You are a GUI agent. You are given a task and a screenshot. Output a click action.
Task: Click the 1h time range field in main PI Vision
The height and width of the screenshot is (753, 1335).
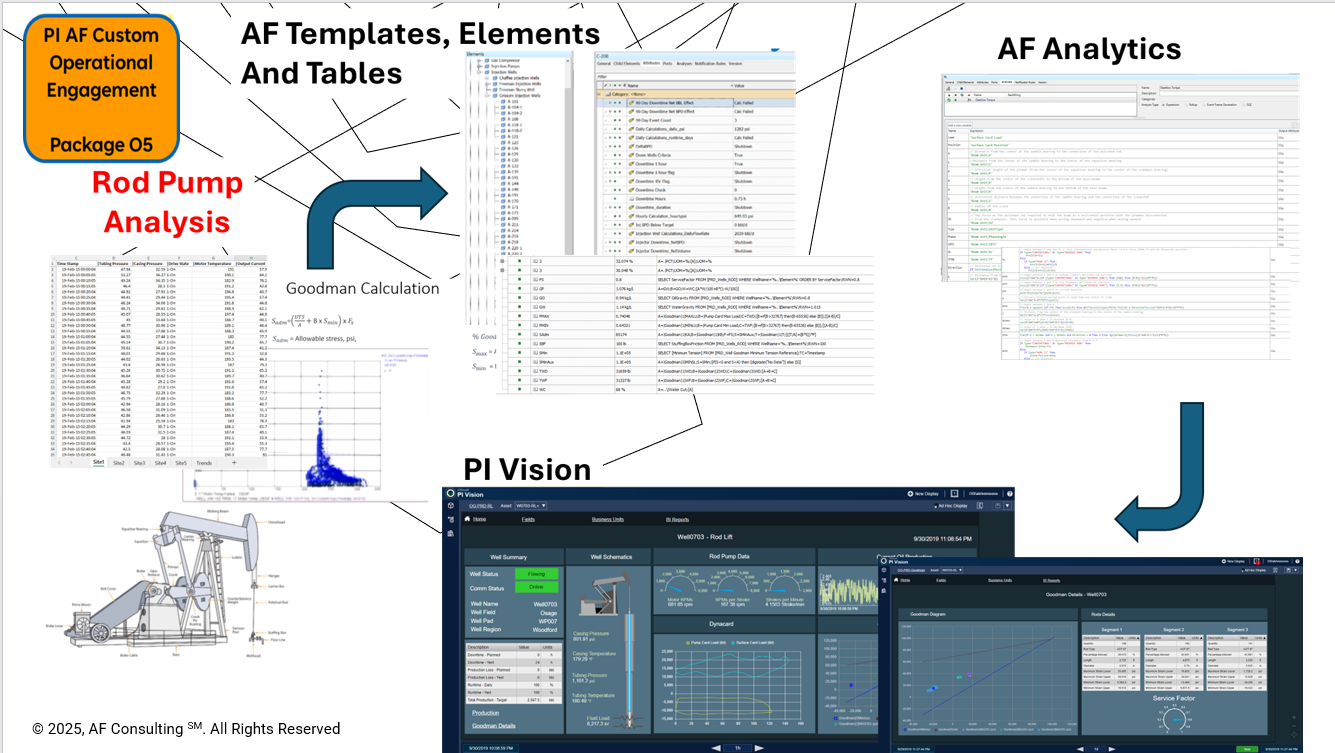(x=738, y=748)
